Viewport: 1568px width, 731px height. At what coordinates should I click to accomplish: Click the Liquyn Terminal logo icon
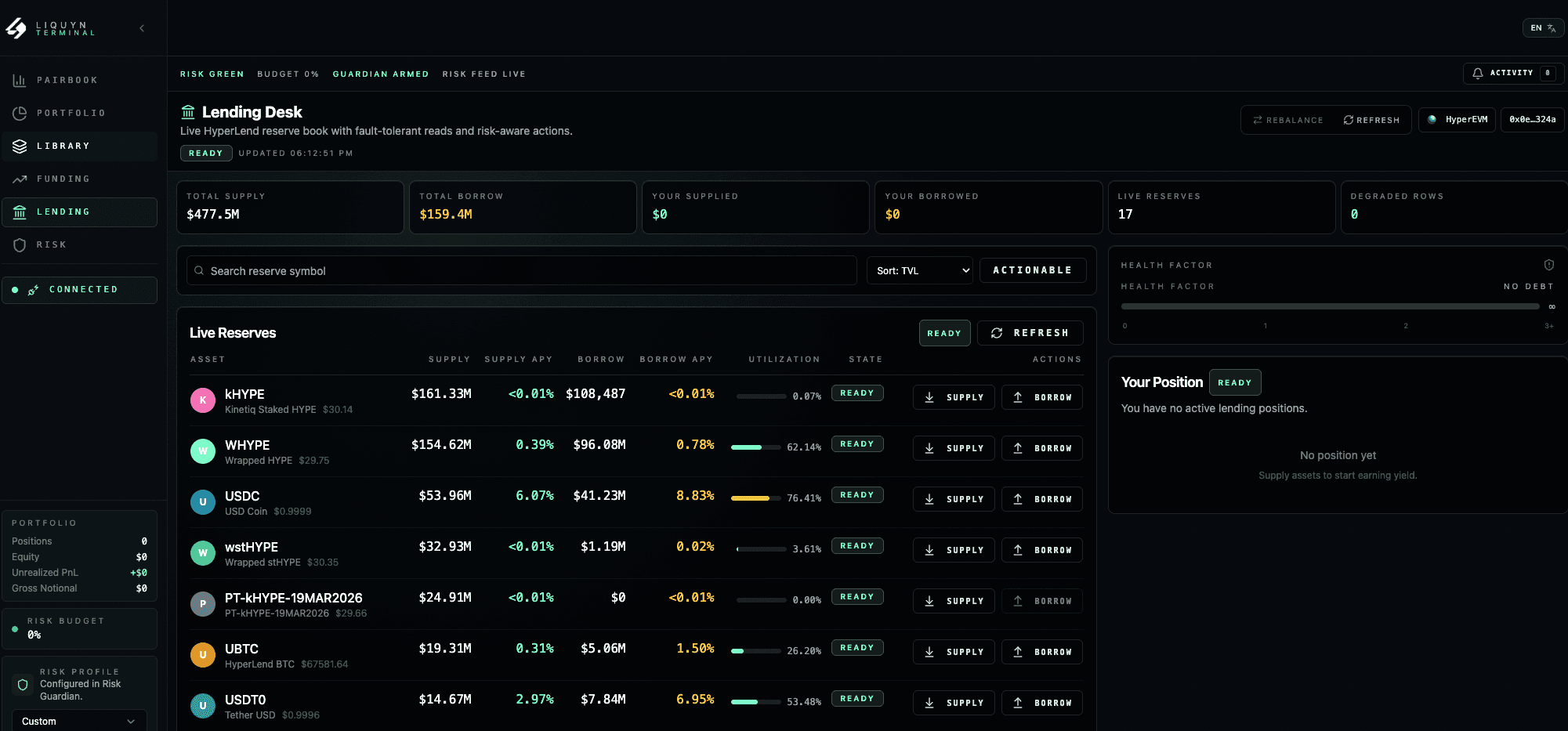tap(16, 28)
